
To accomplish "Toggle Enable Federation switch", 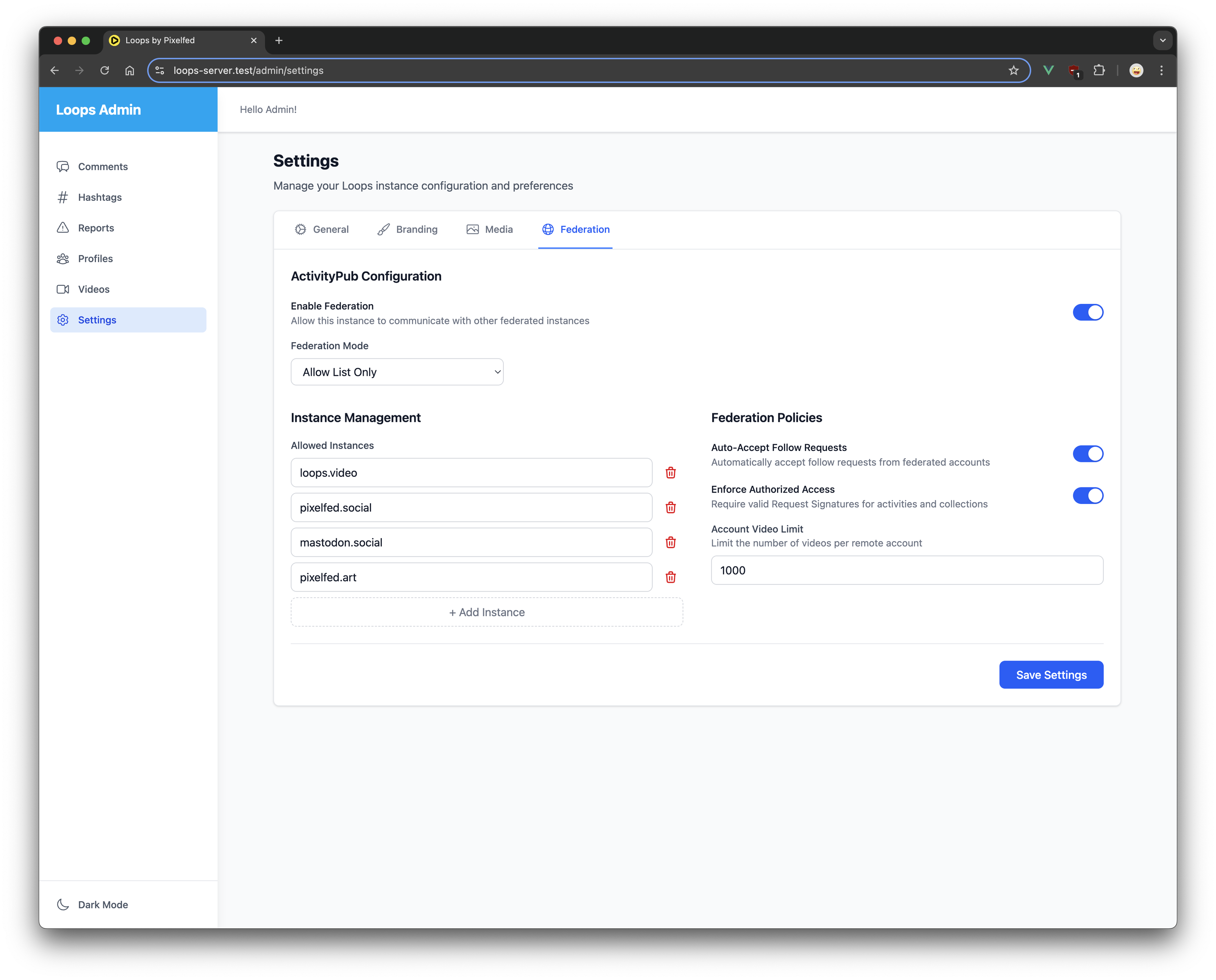I will click(x=1087, y=312).
